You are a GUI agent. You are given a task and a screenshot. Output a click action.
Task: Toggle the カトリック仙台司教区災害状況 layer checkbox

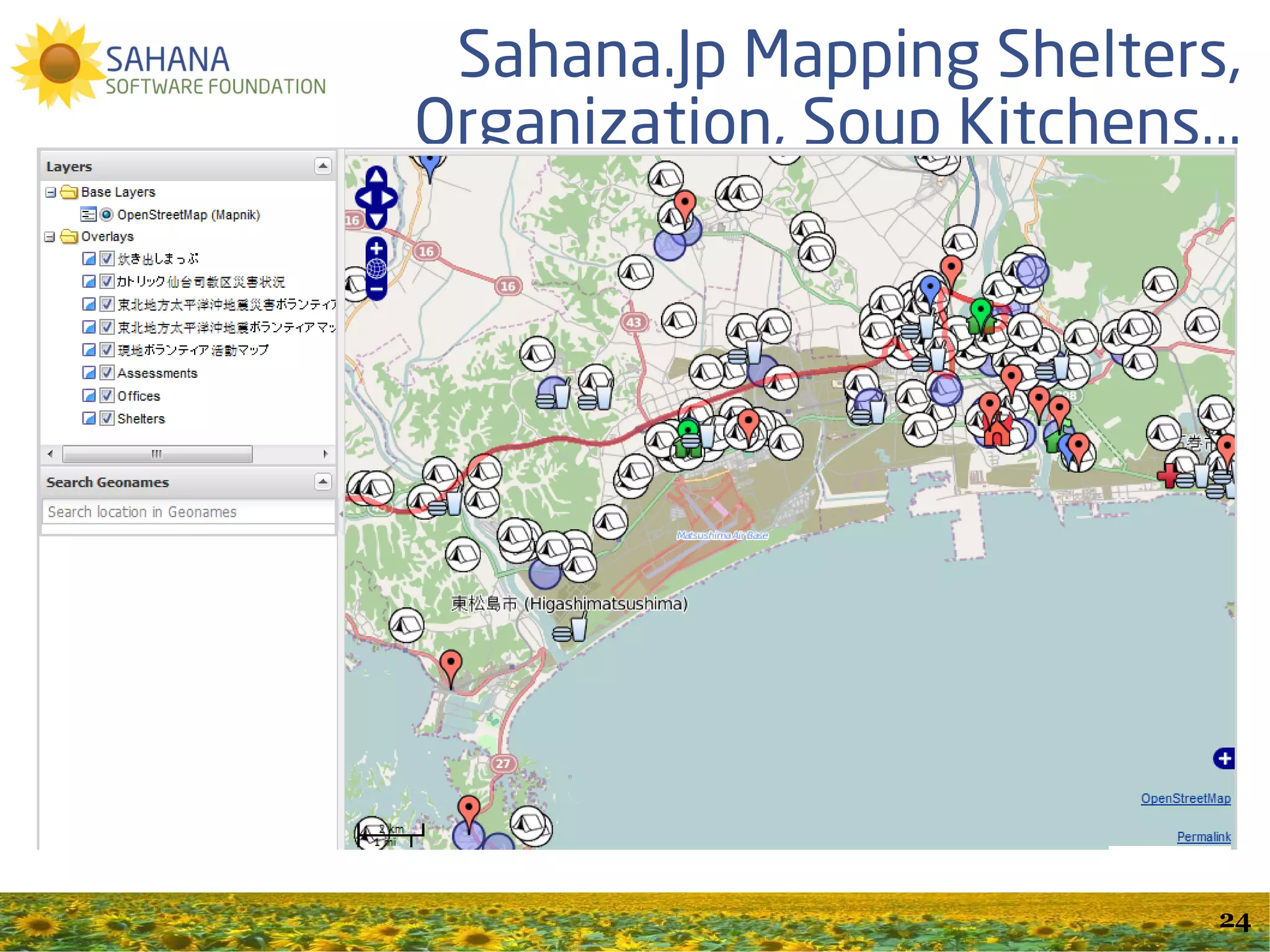[107, 282]
